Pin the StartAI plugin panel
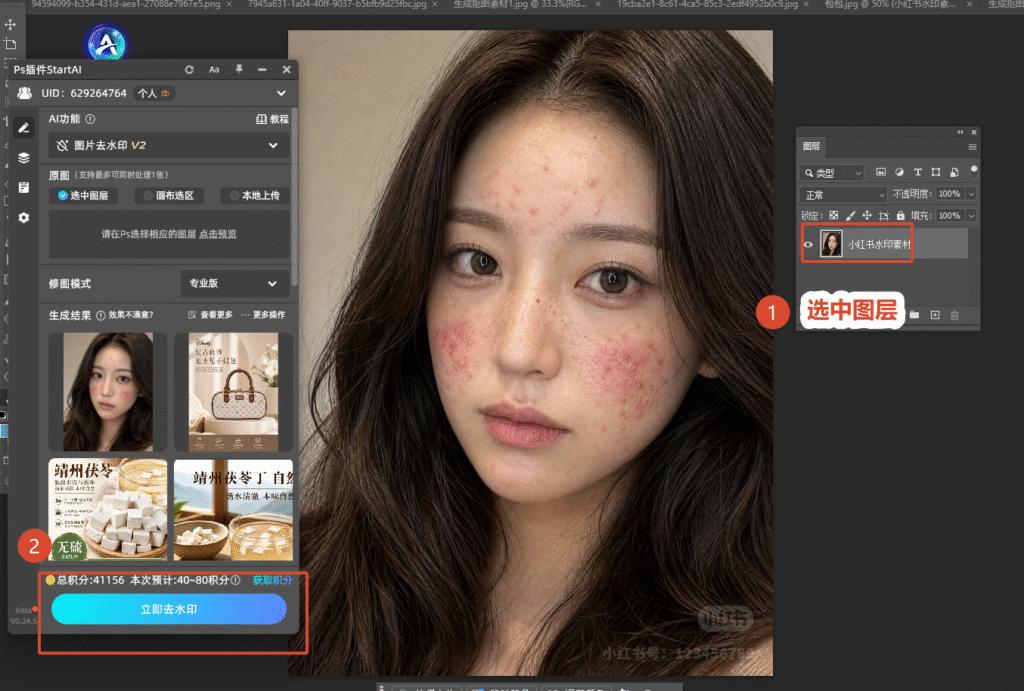This screenshot has height=691, width=1024. pos(239,69)
